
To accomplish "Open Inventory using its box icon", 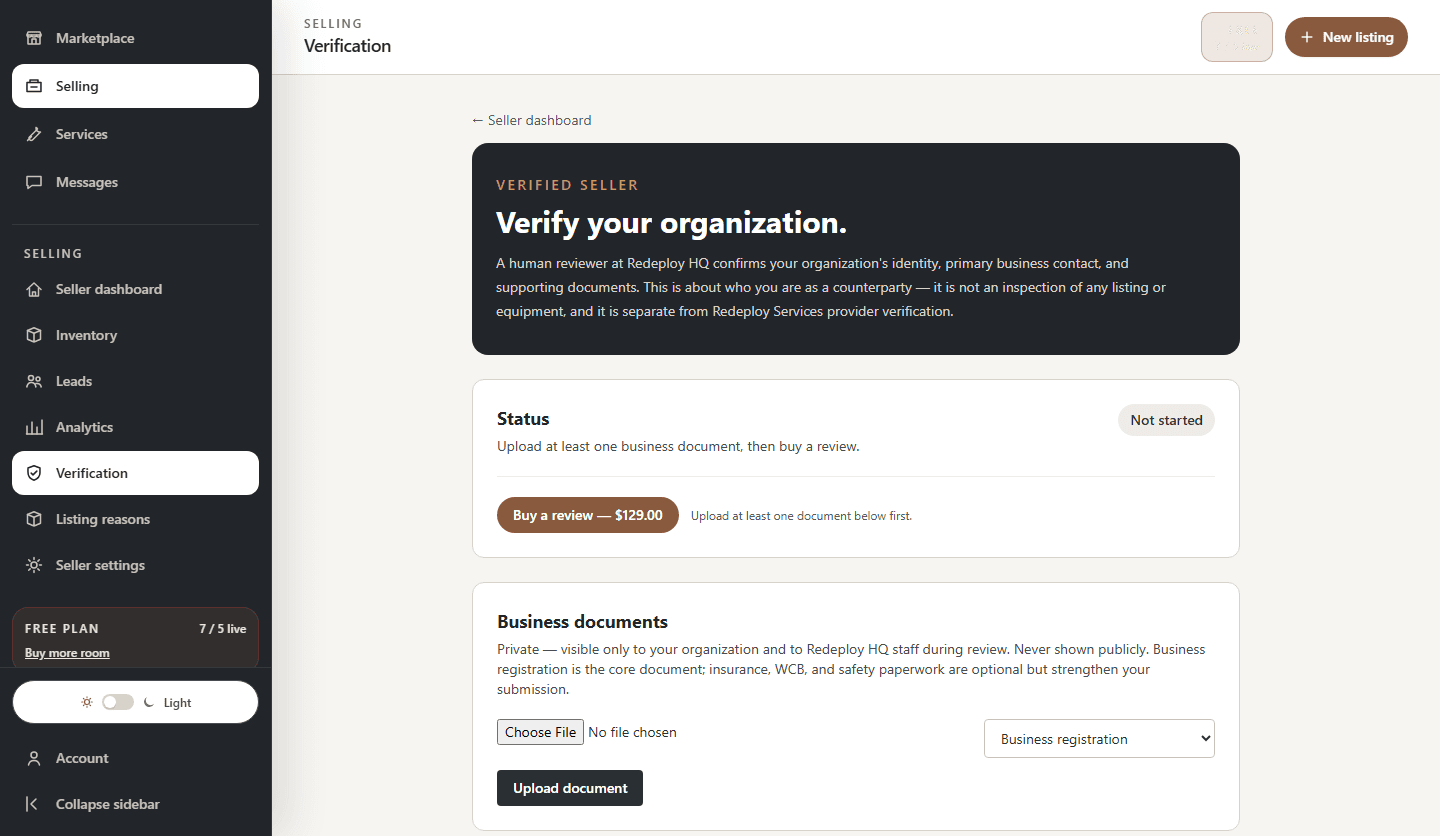I will point(34,335).
